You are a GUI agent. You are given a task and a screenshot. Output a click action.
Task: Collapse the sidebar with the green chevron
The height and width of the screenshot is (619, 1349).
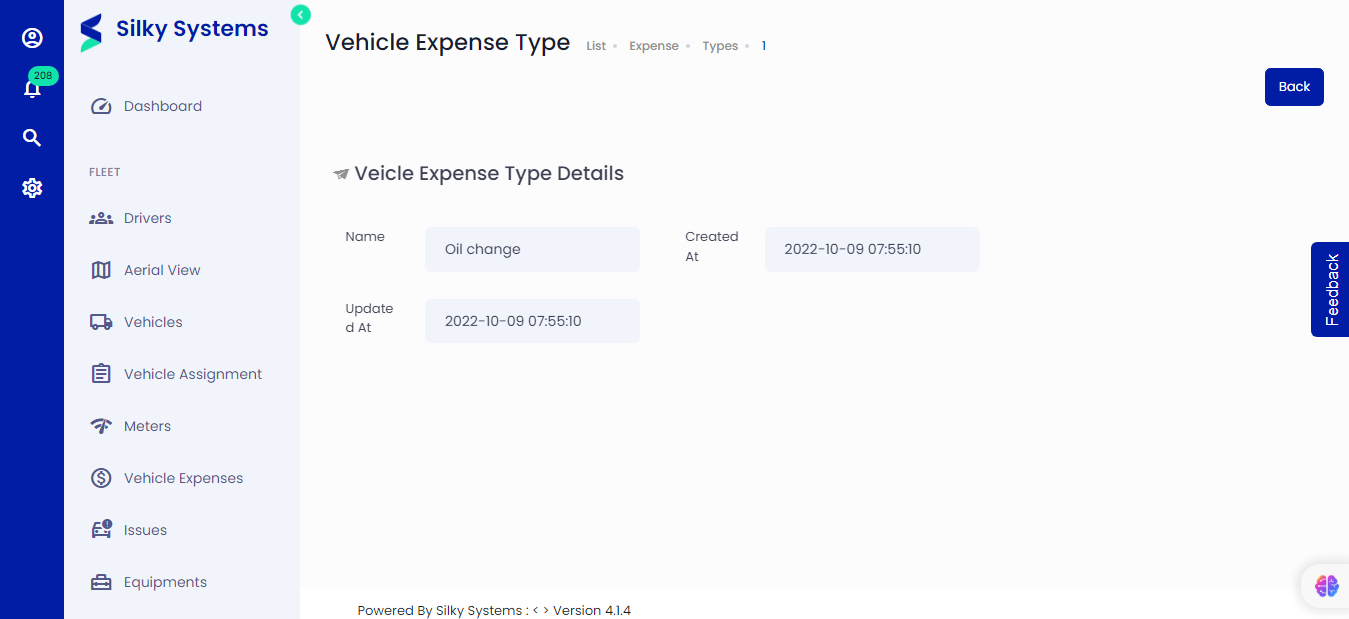click(x=300, y=15)
